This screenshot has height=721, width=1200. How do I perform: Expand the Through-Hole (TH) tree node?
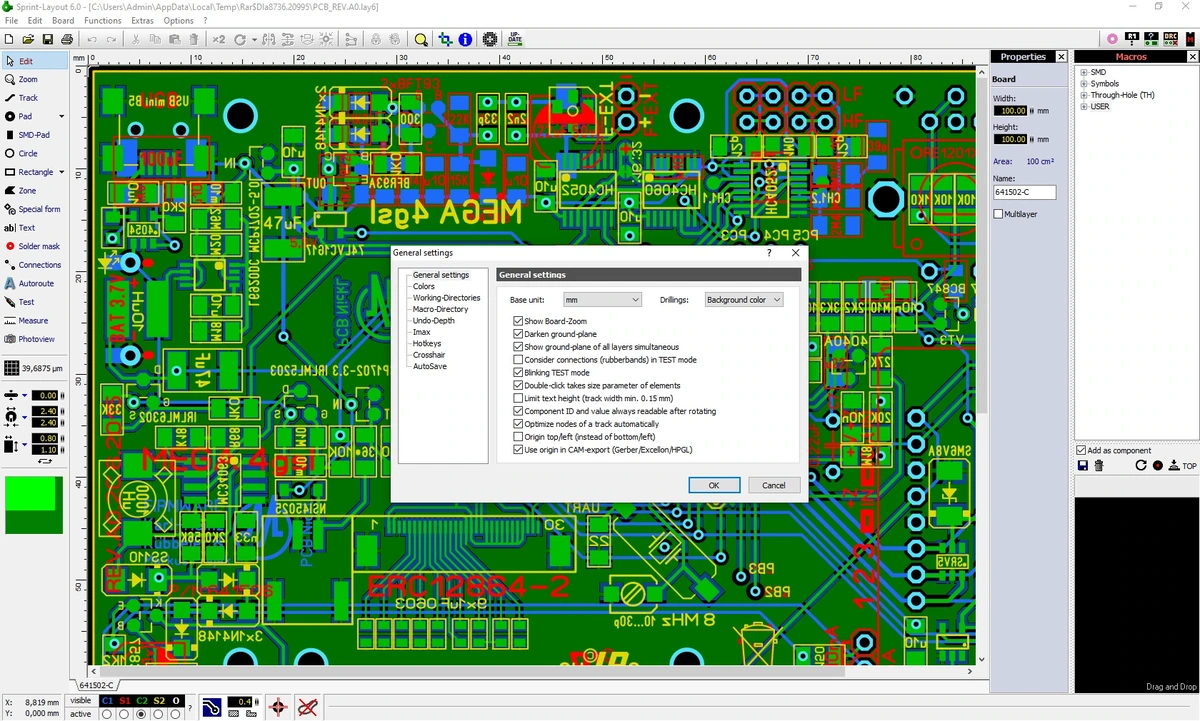pos(1084,95)
